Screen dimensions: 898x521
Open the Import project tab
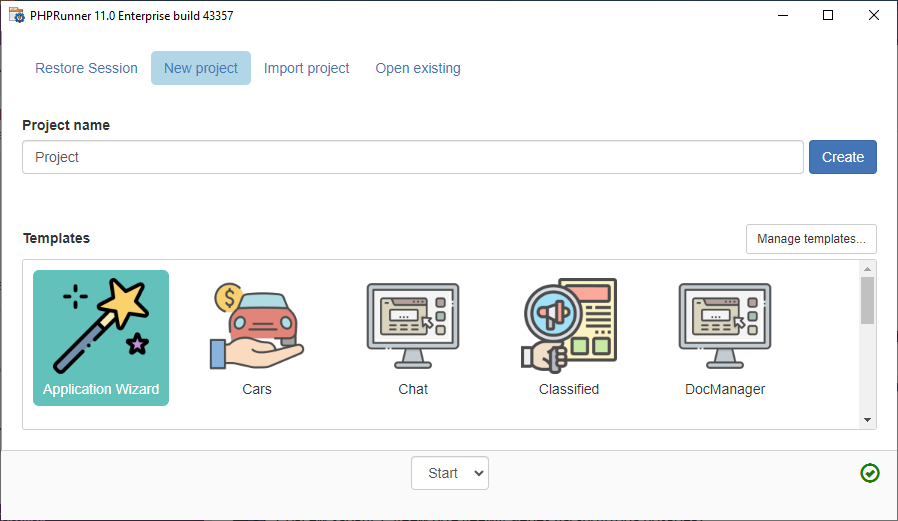tap(306, 68)
